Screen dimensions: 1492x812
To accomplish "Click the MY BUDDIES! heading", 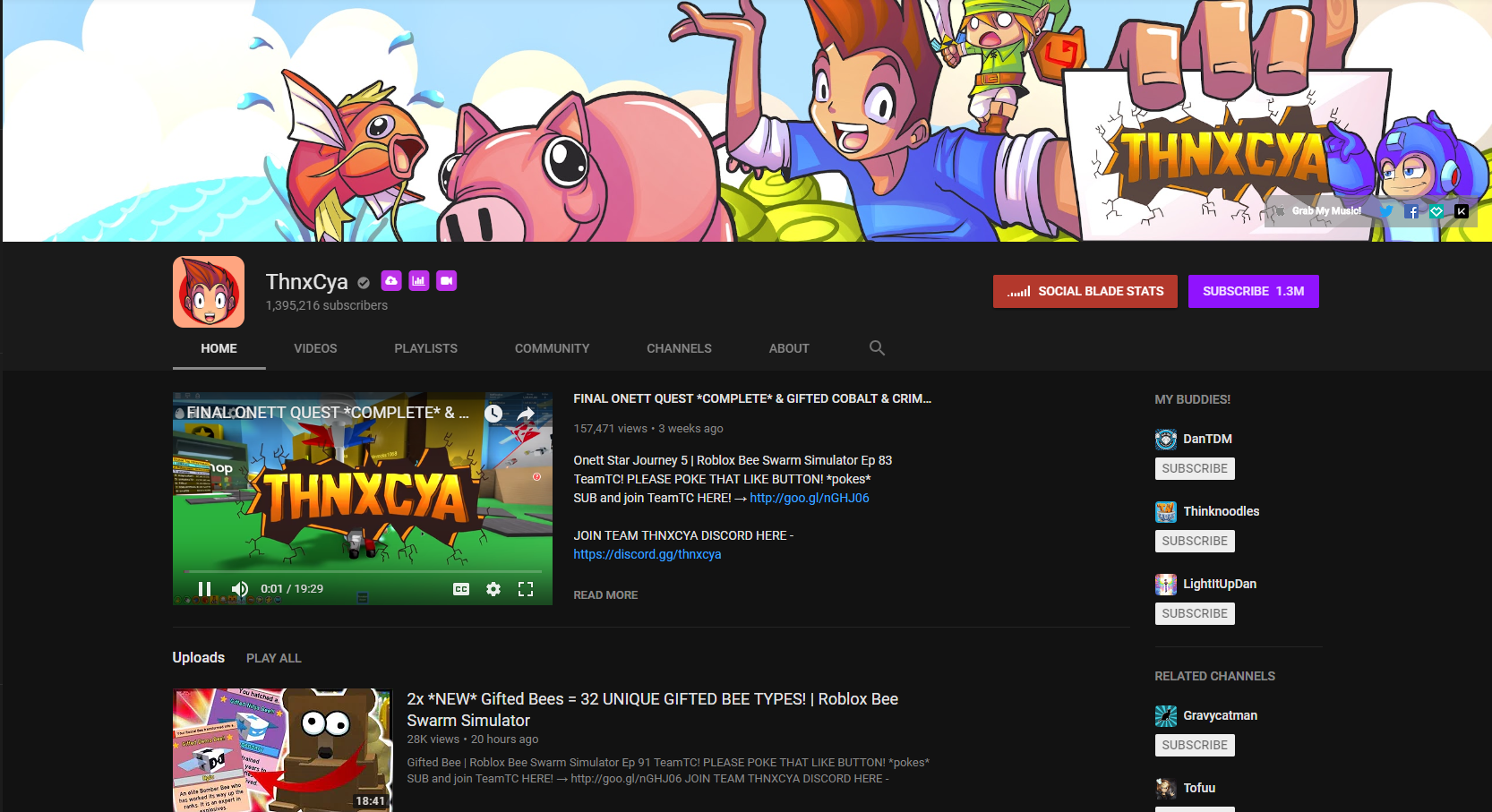I will pos(1193,399).
